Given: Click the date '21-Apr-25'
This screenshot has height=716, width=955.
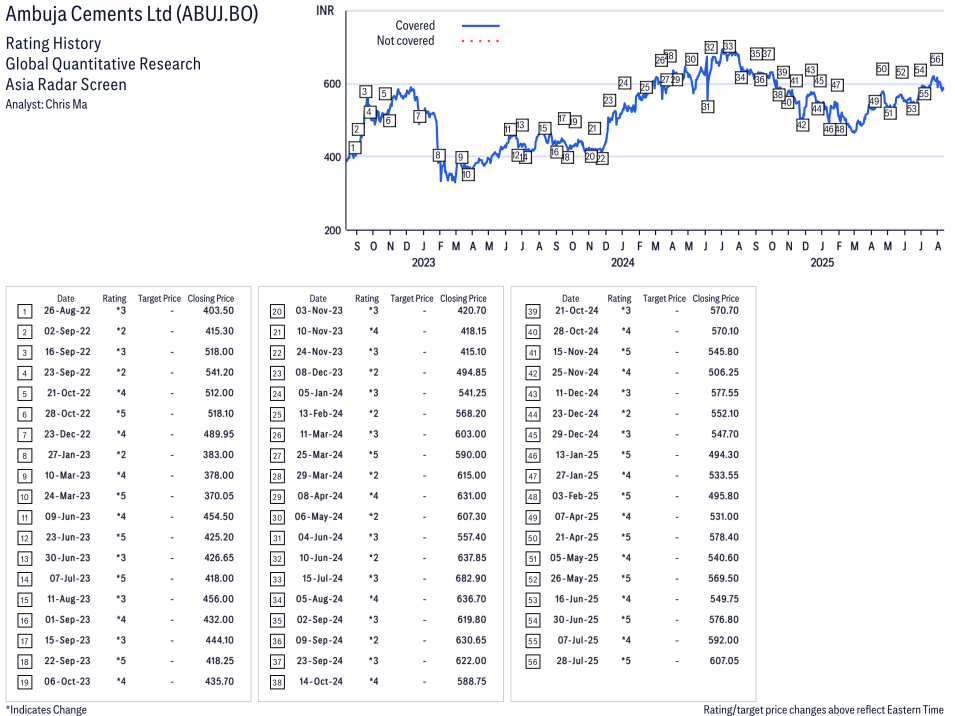Looking at the screenshot, I should pyautogui.click(x=577, y=537).
